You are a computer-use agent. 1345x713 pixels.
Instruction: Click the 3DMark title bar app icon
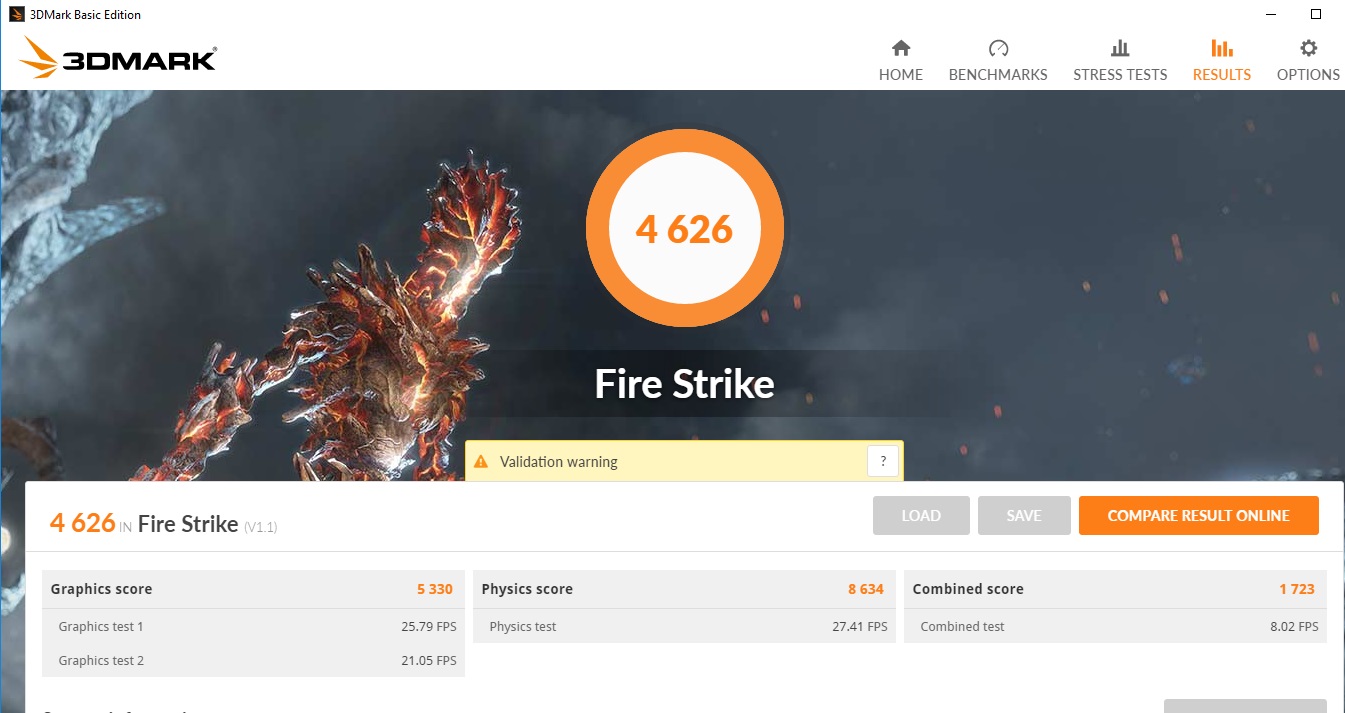click(17, 15)
